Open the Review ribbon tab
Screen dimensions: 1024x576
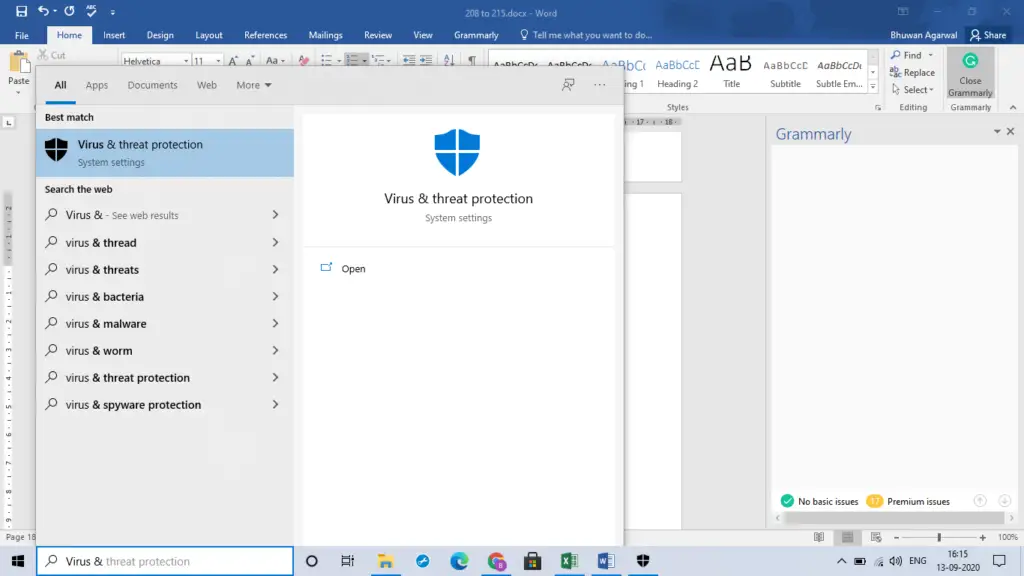point(377,35)
